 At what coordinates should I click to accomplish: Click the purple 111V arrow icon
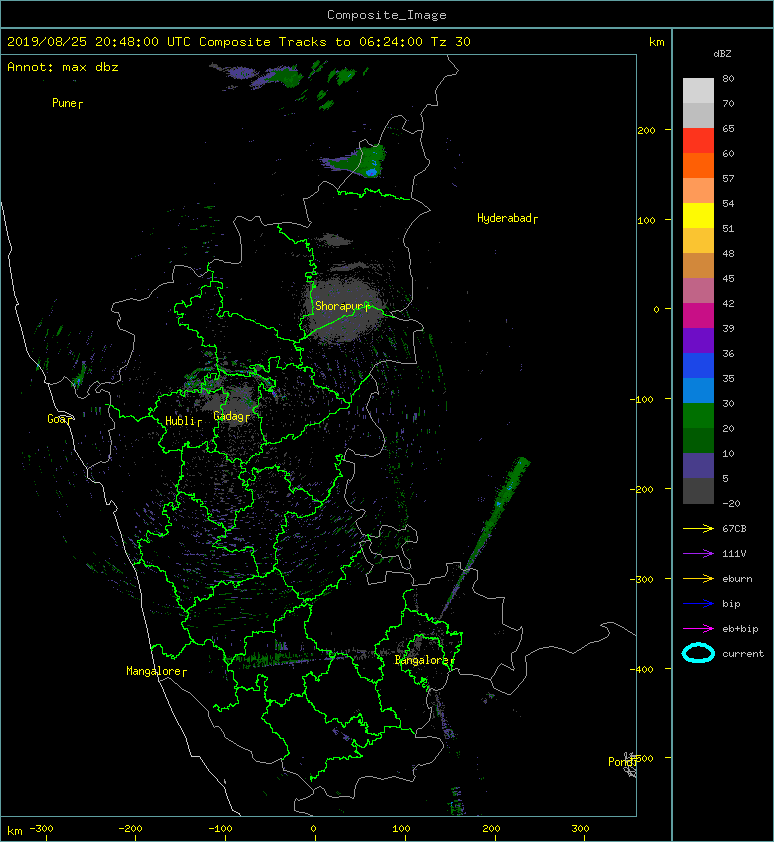tap(698, 554)
